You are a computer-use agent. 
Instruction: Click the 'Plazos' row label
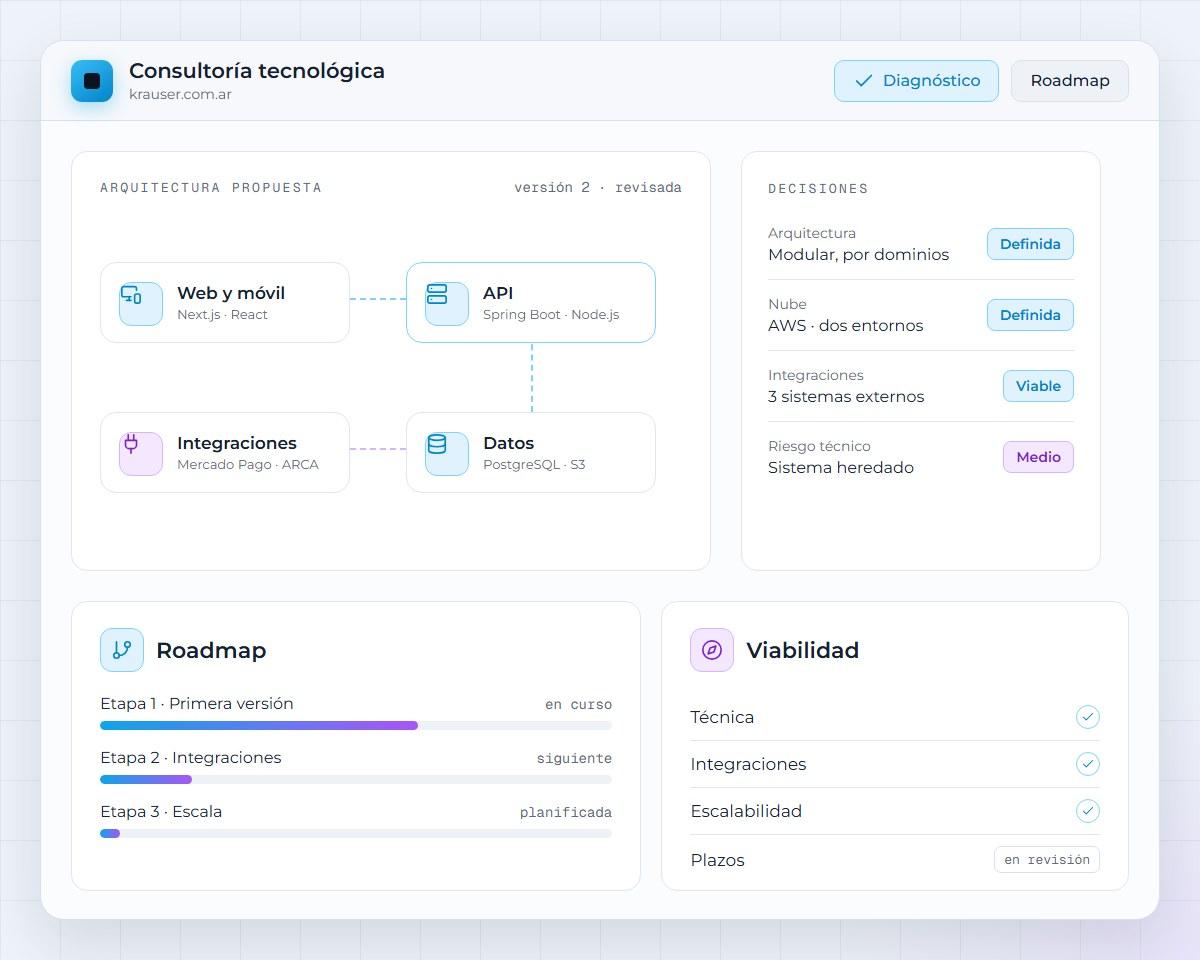pyautogui.click(x=717, y=860)
